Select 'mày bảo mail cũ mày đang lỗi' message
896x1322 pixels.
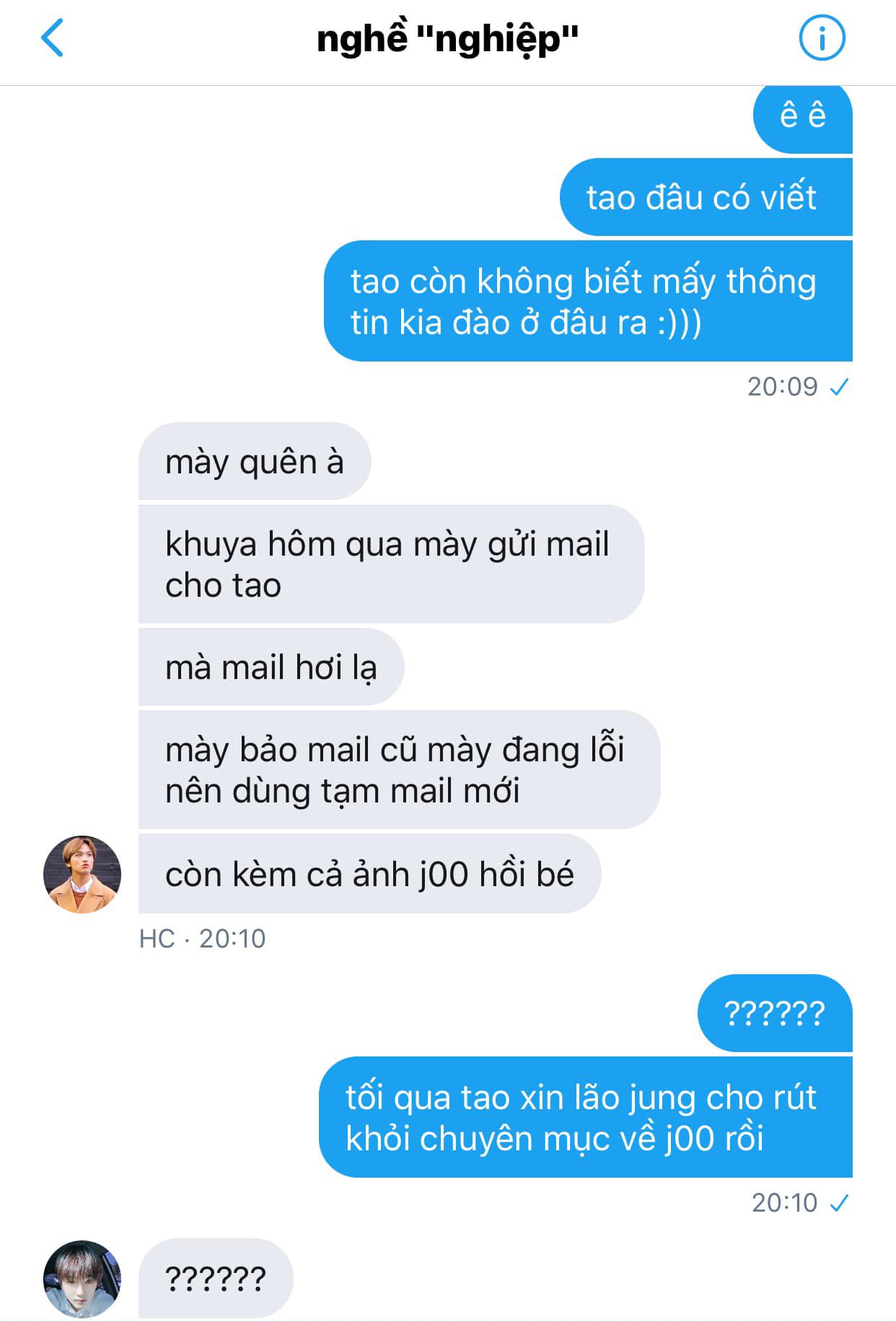click(x=399, y=770)
